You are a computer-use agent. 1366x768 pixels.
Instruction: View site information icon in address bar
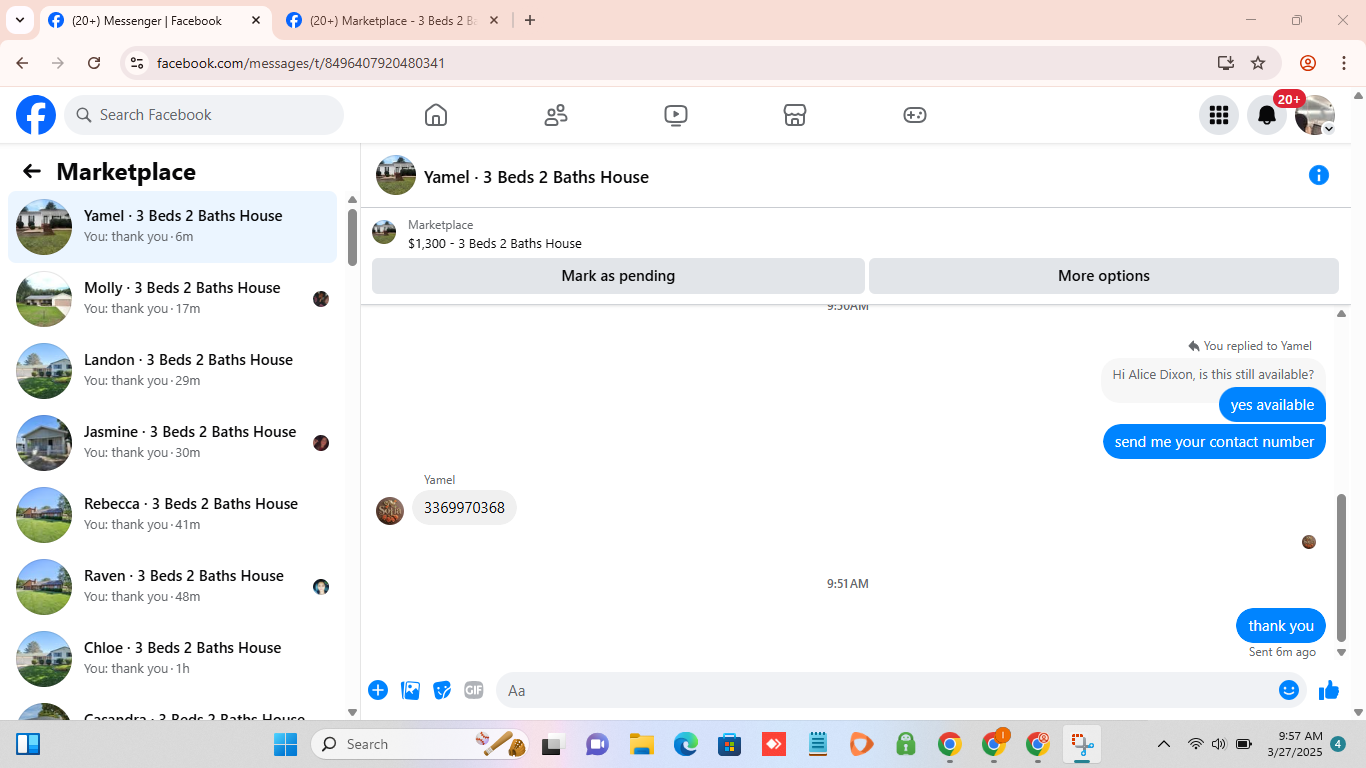pos(137,63)
